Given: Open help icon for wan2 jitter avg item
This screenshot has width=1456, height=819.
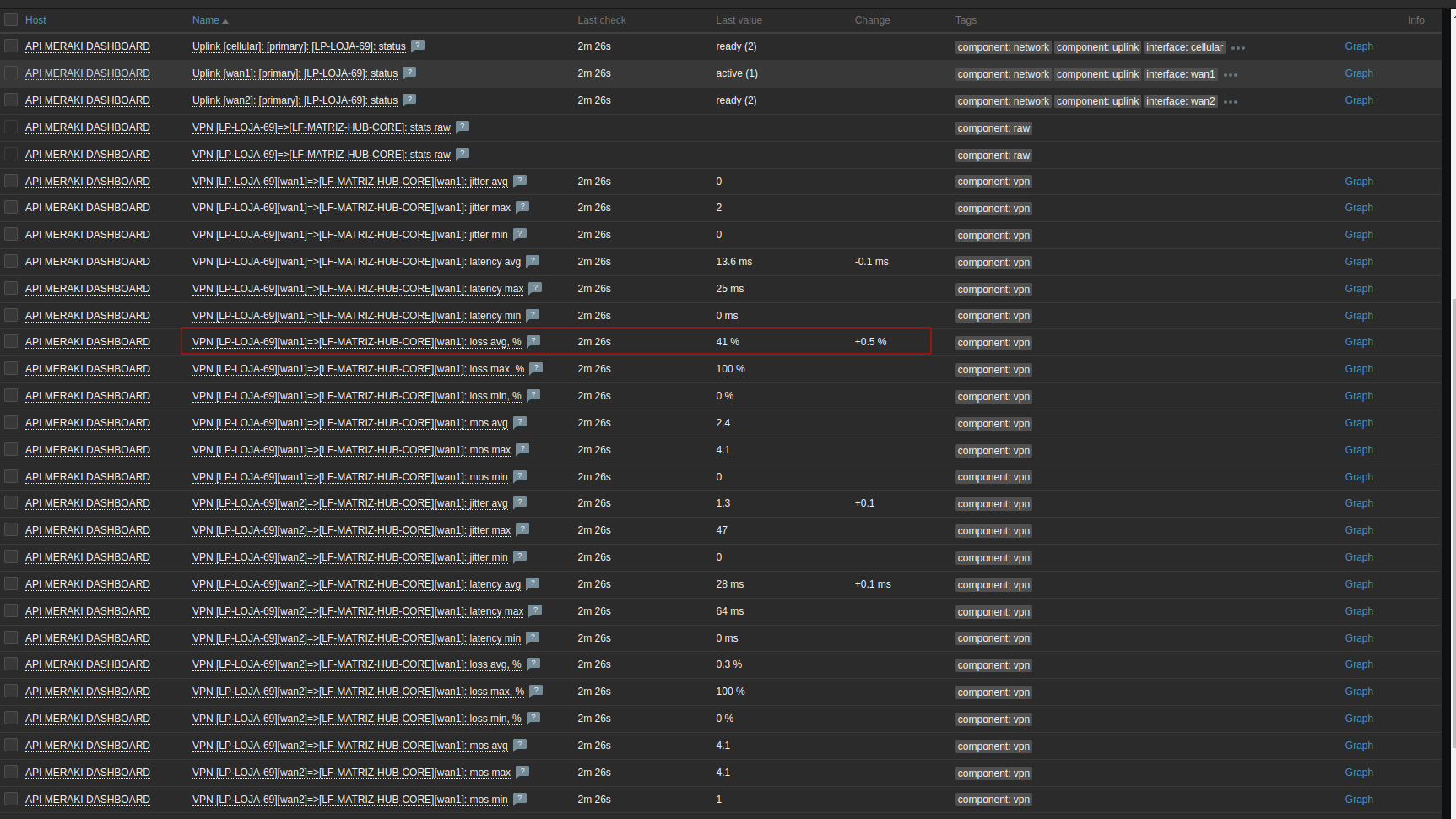Looking at the screenshot, I should coord(520,502).
